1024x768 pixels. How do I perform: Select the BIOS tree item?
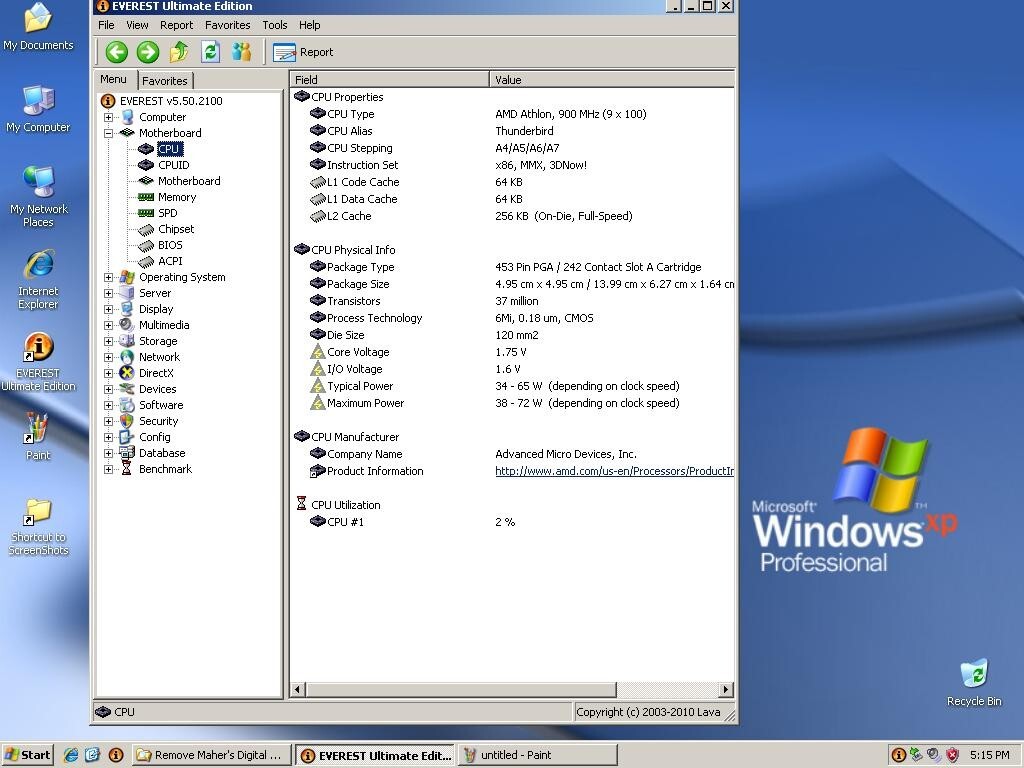click(x=170, y=245)
